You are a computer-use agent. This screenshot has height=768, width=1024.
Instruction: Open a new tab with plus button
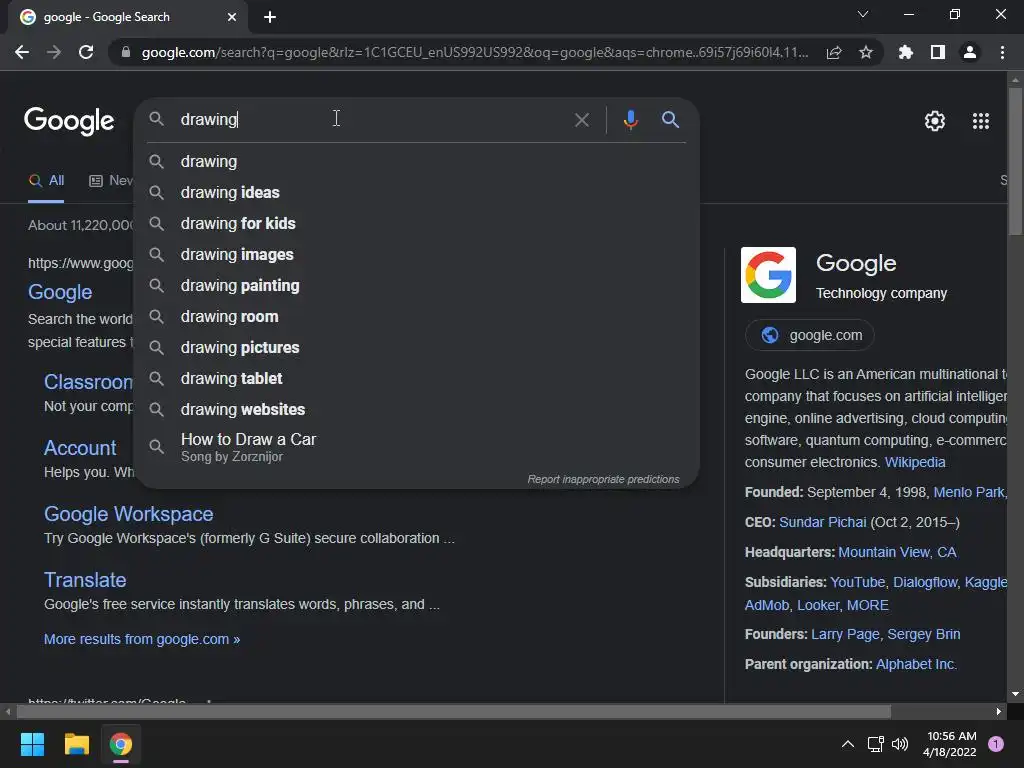pos(270,17)
